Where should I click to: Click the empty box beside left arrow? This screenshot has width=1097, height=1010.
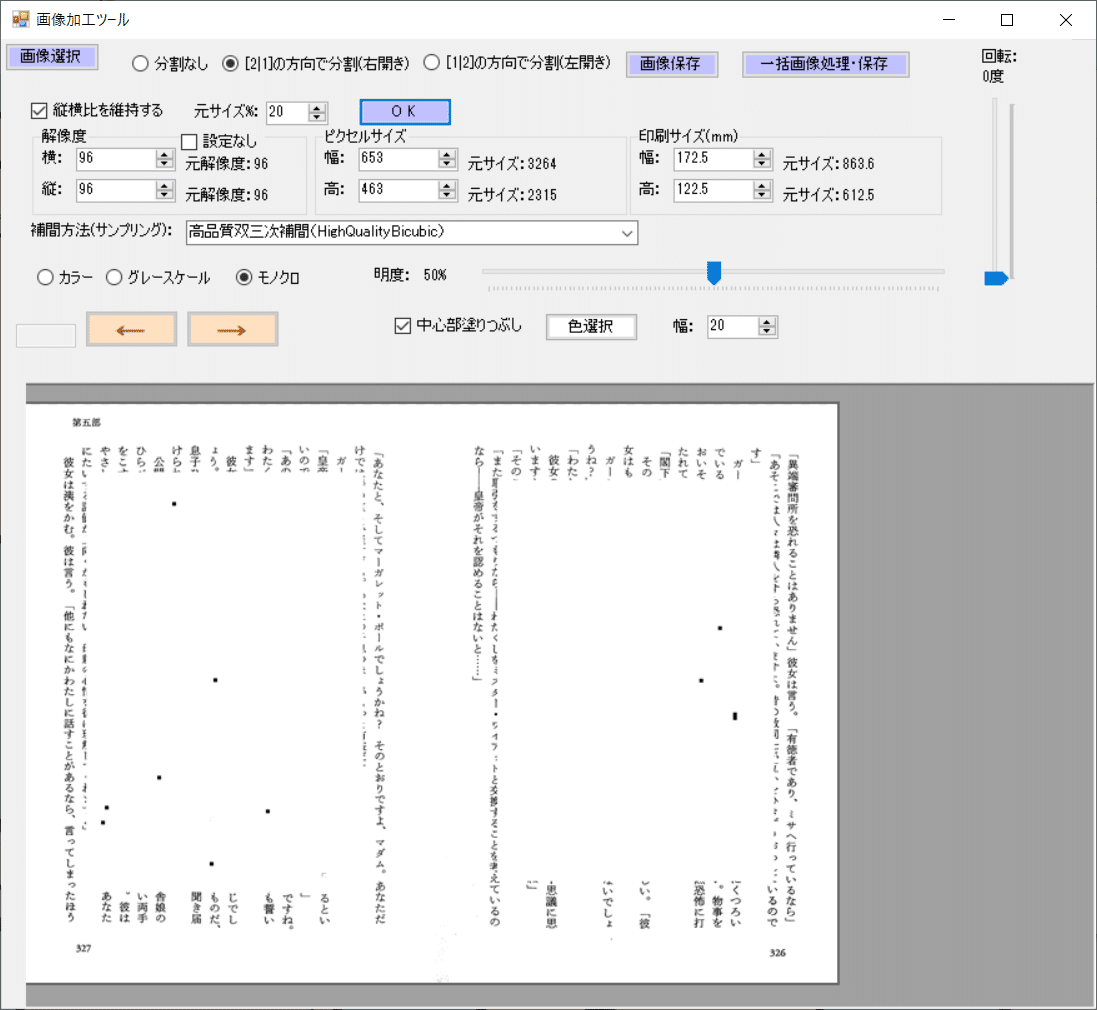pyautogui.click(x=46, y=336)
